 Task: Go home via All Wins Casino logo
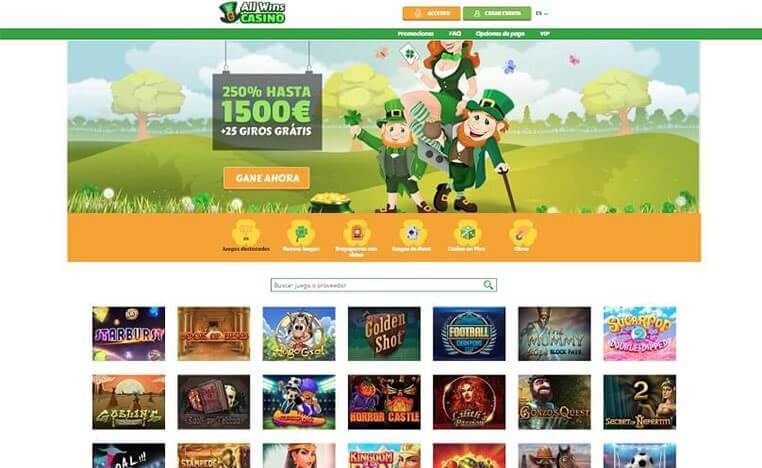[x=252, y=13]
